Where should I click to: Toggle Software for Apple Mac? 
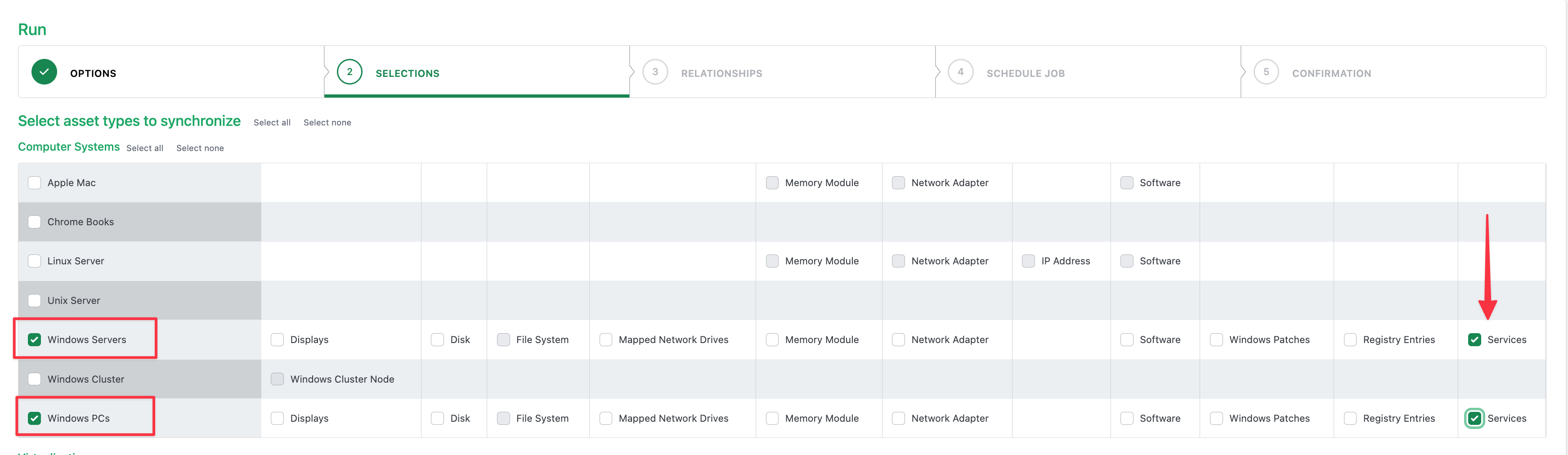[x=1127, y=183]
